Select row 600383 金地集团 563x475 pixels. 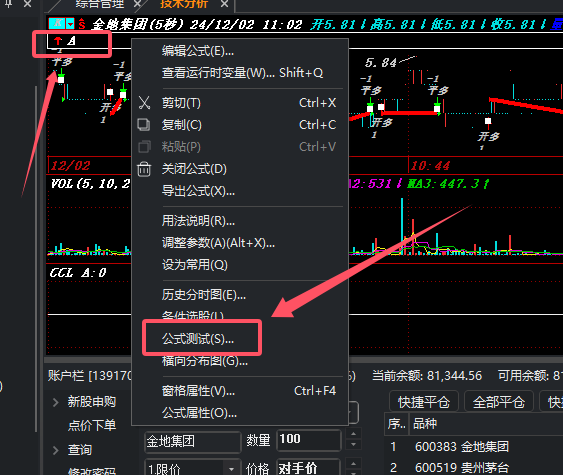point(474,447)
